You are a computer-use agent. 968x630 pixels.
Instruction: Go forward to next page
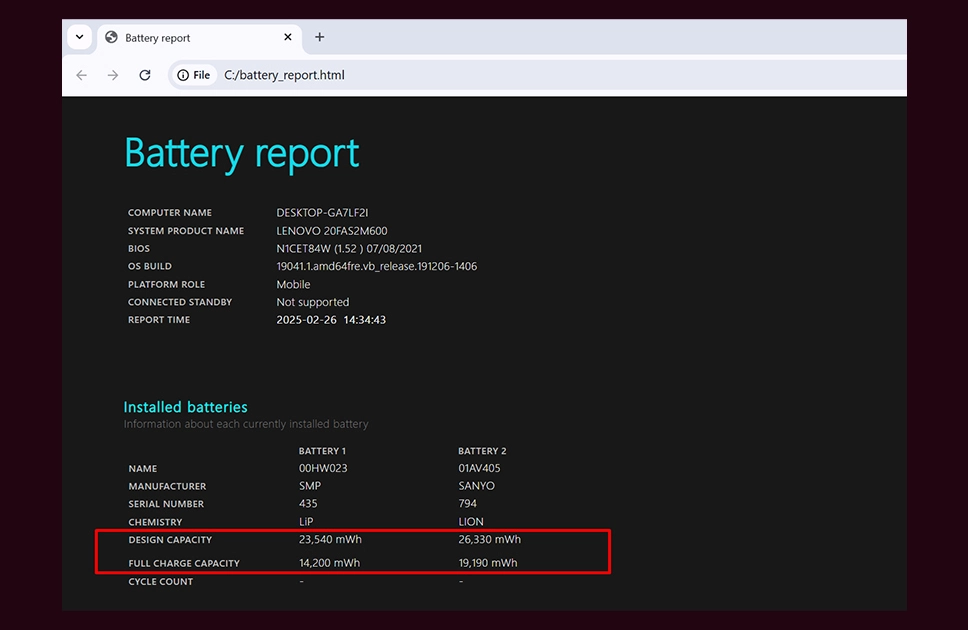(113, 75)
